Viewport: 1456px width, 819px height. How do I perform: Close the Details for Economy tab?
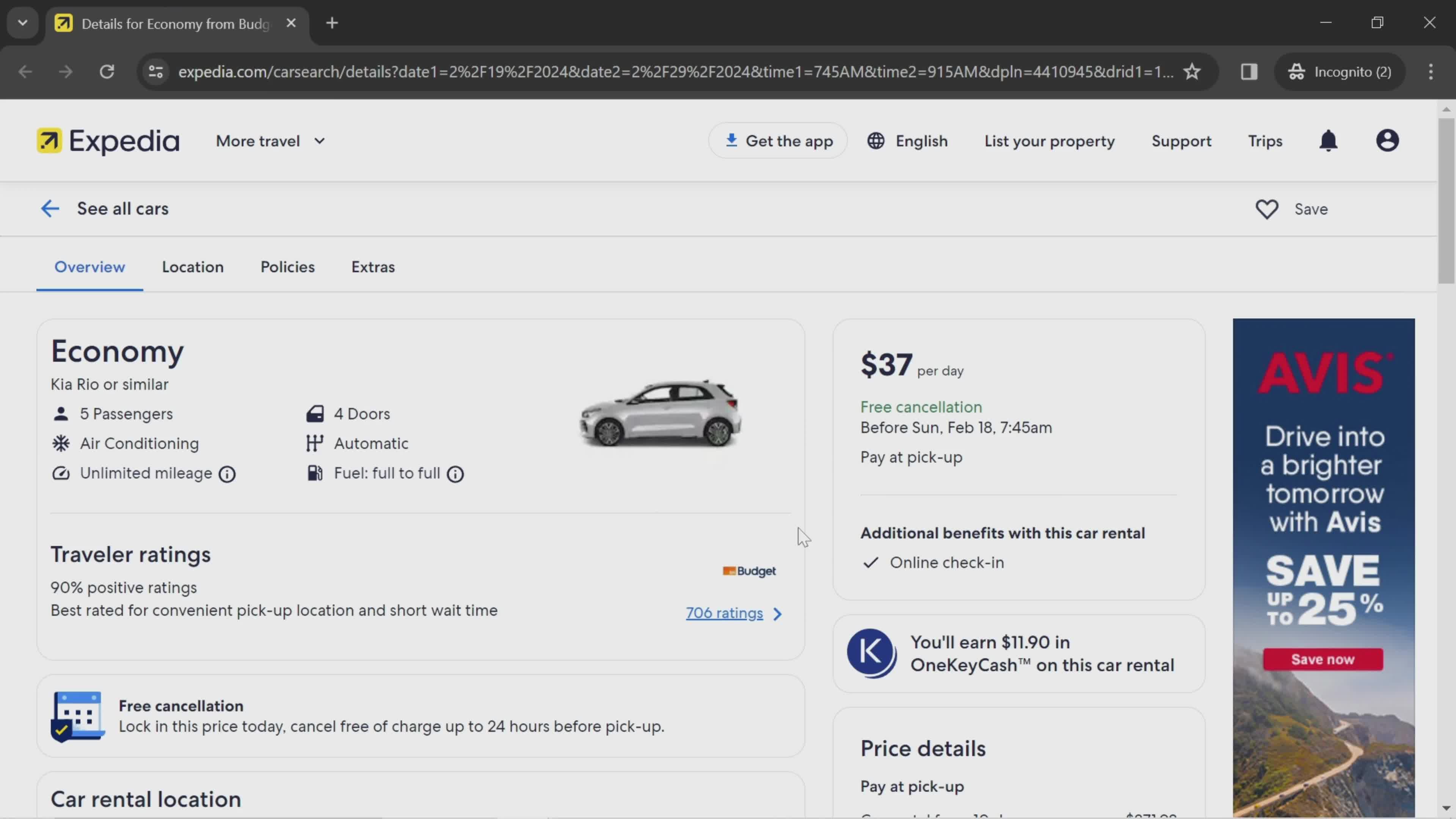(291, 23)
